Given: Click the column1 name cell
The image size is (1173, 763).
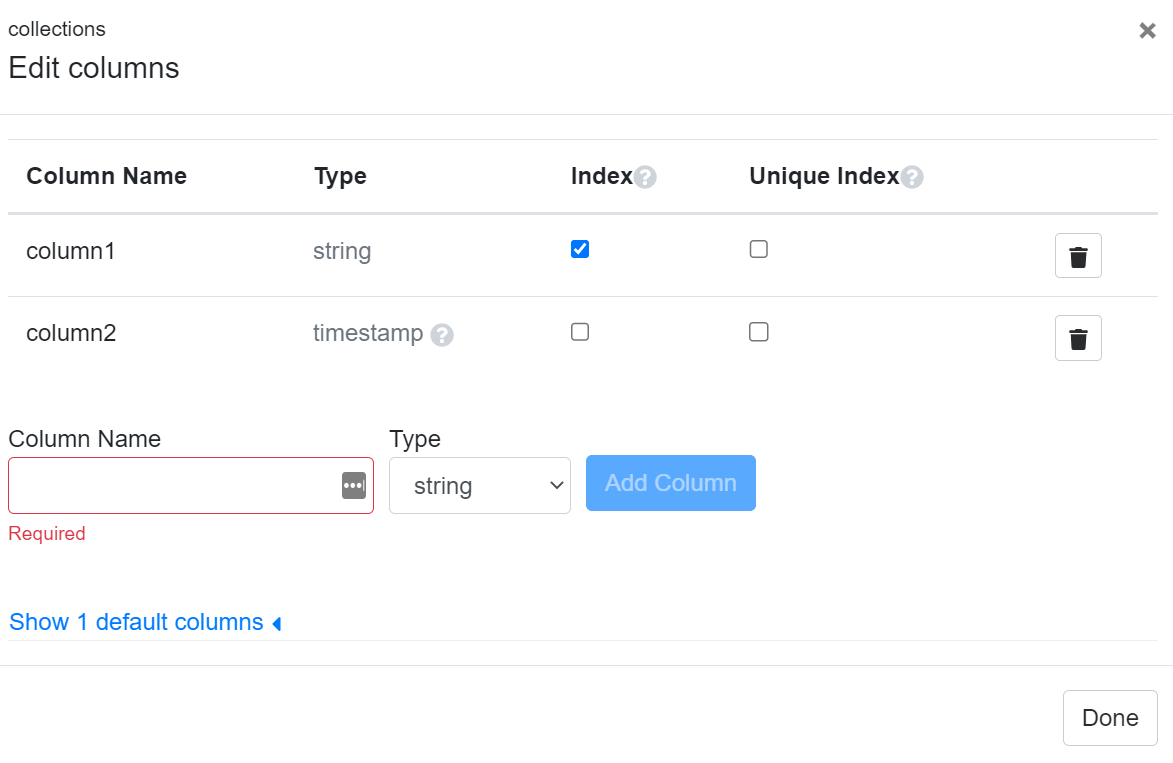Looking at the screenshot, I should pyautogui.click(x=71, y=251).
